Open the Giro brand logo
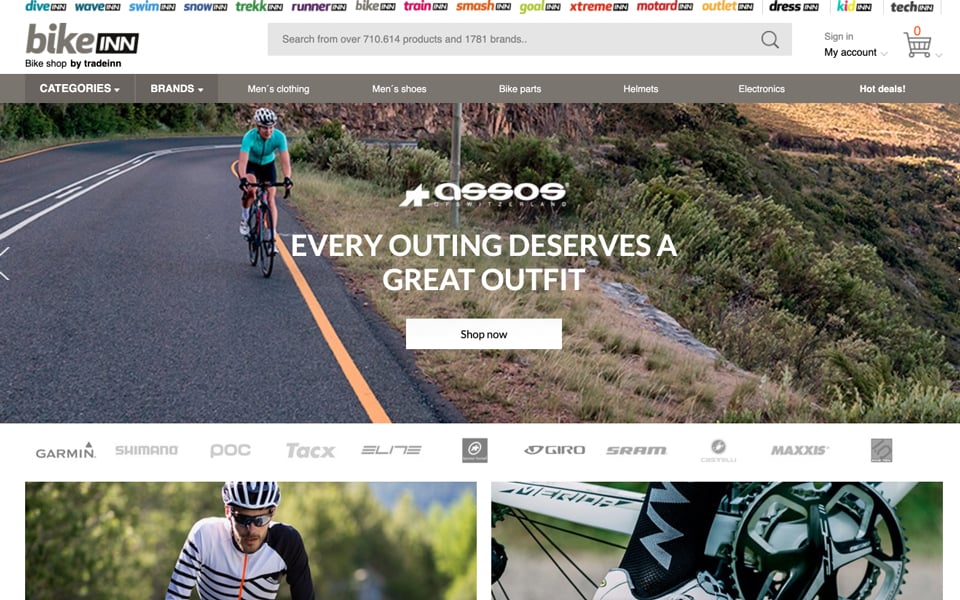This screenshot has height=600, width=960. [x=555, y=451]
